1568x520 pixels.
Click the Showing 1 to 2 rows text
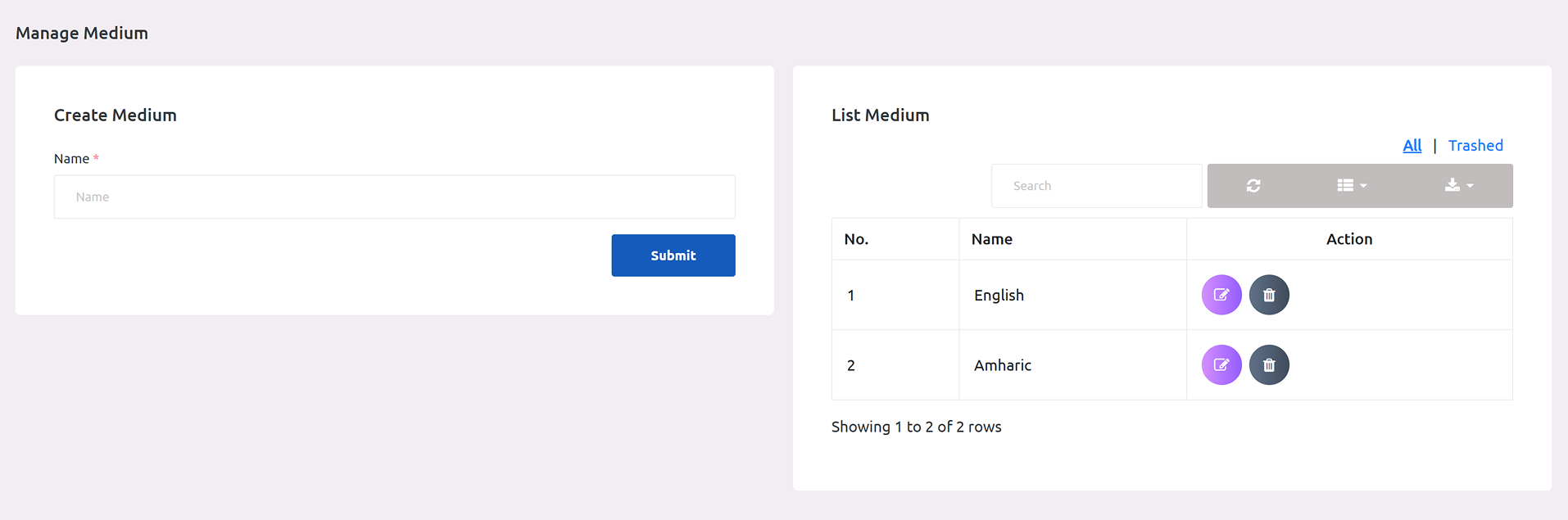pyautogui.click(x=916, y=427)
